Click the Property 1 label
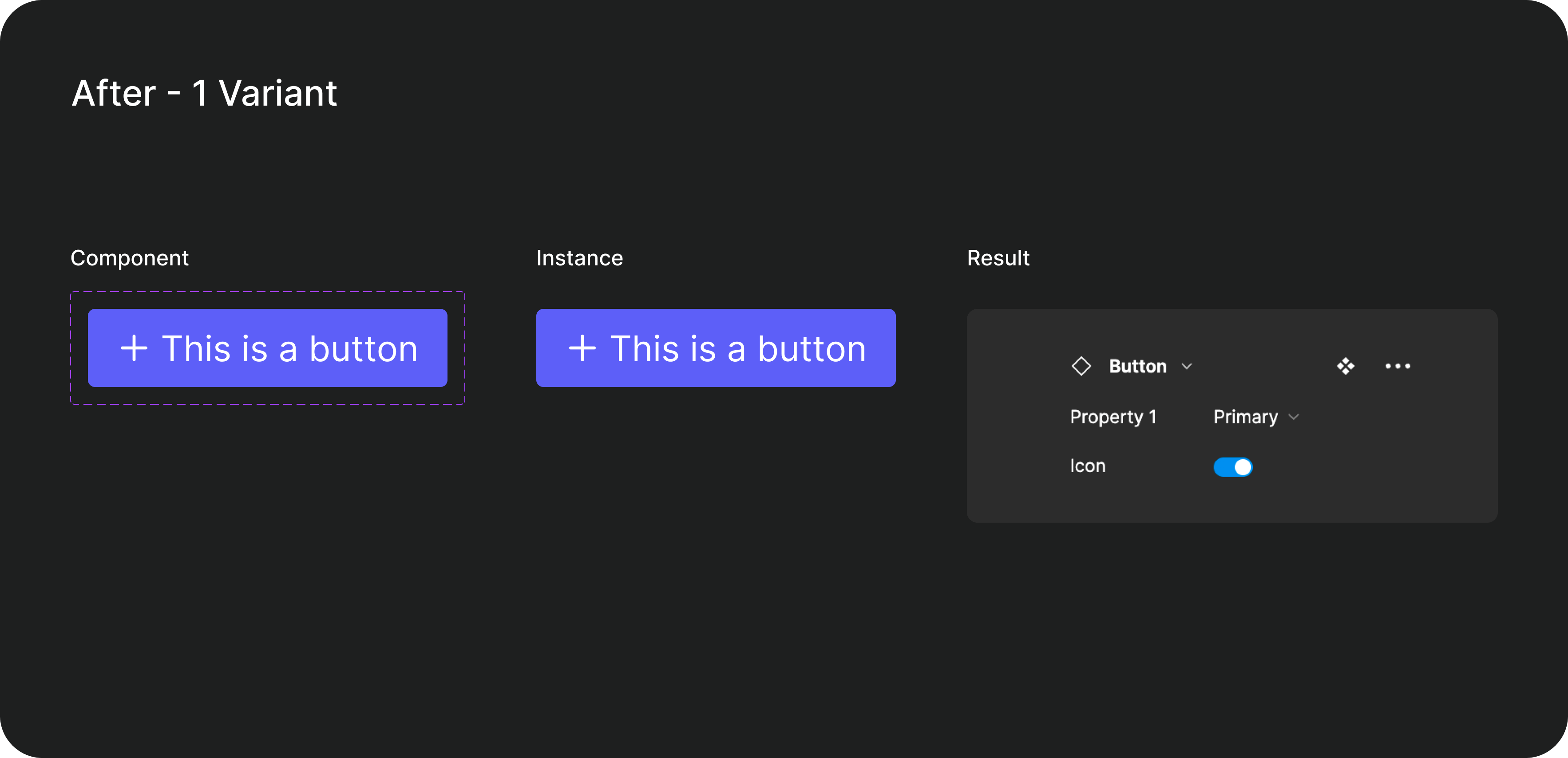 pos(1113,417)
